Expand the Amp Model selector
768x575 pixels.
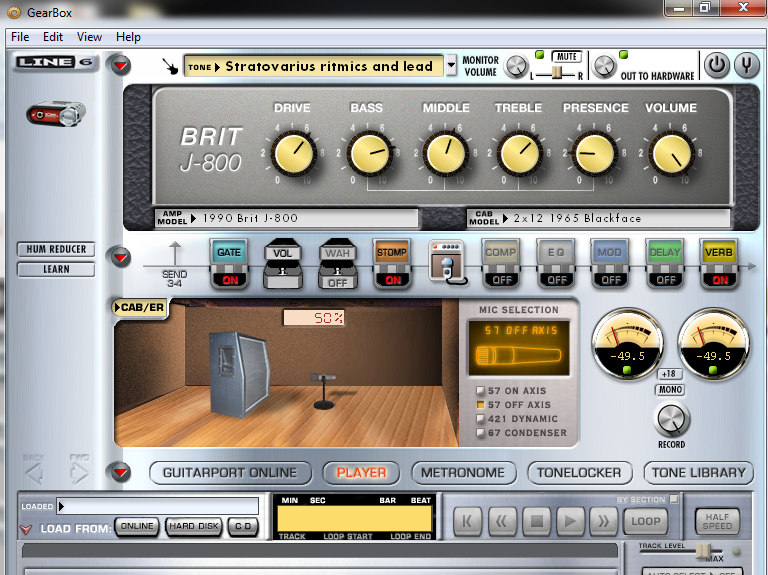click(x=196, y=217)
